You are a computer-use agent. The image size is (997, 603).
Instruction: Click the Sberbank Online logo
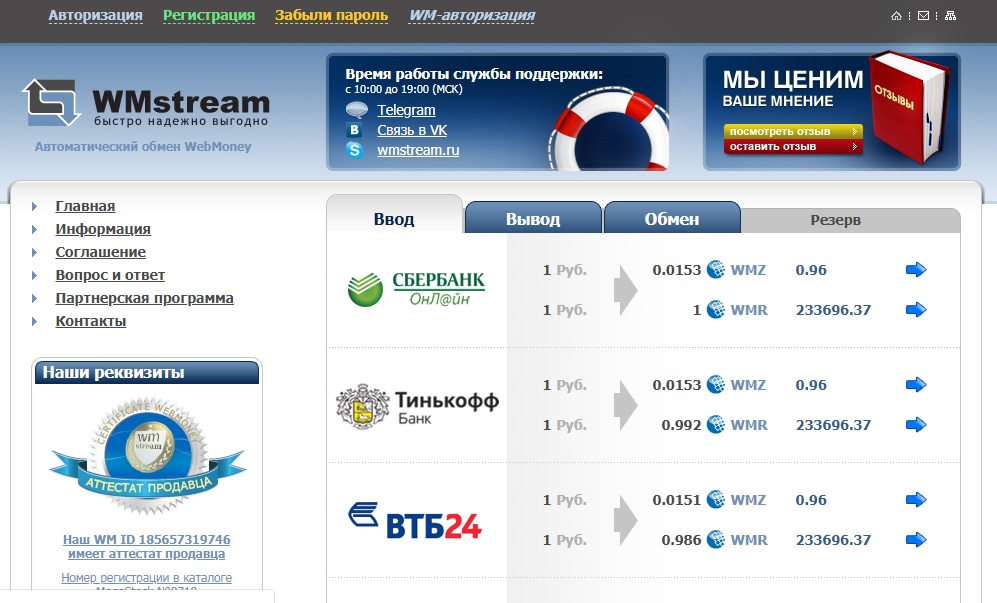point(416,289)
